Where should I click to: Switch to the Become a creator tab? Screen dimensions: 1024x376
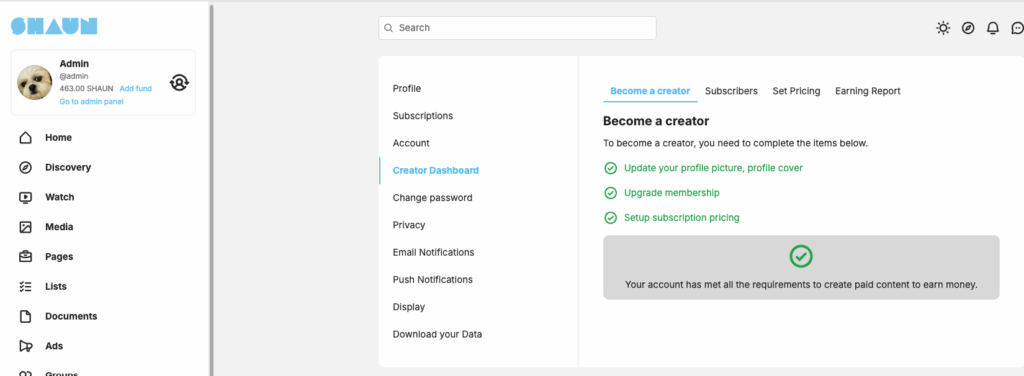650,91
